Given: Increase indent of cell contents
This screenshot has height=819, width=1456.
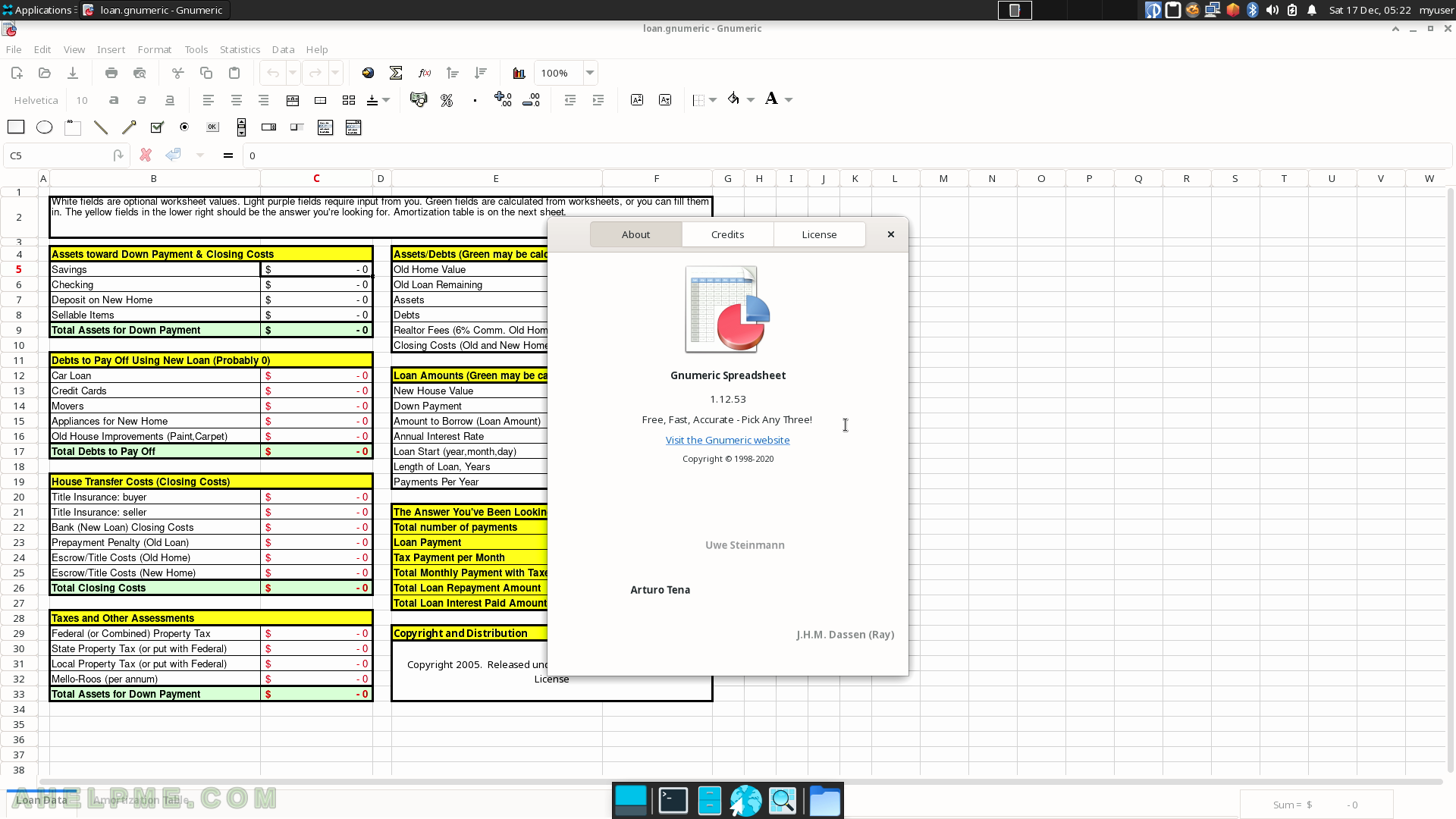Looking at the screenshot, I should 598,99.
